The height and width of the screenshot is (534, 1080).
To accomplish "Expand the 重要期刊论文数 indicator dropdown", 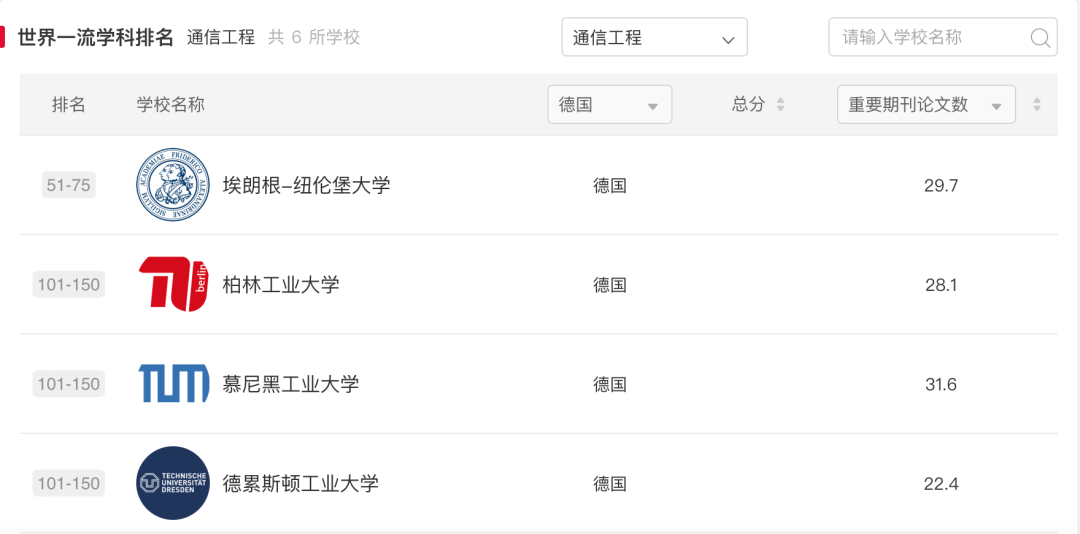I will [926, 105].
